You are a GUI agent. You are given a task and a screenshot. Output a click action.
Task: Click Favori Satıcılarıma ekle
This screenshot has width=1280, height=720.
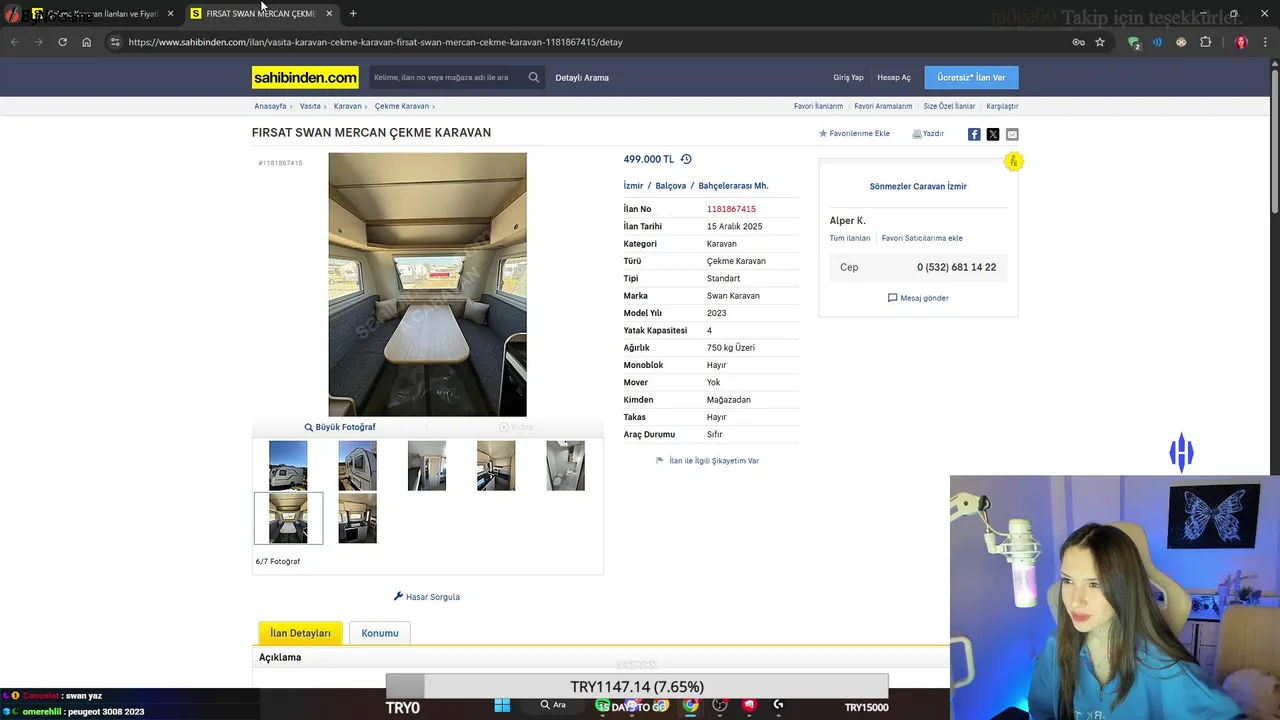pyautogui.click(x=922, y=239)
